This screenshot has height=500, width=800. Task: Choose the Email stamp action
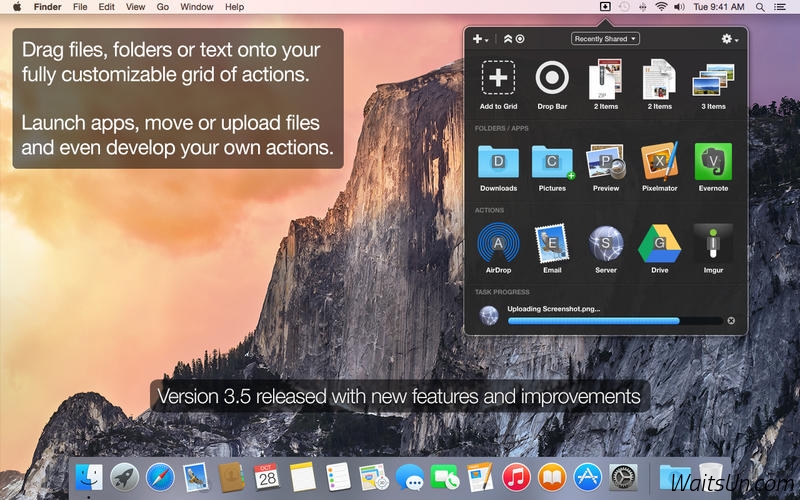click(552, 243)
